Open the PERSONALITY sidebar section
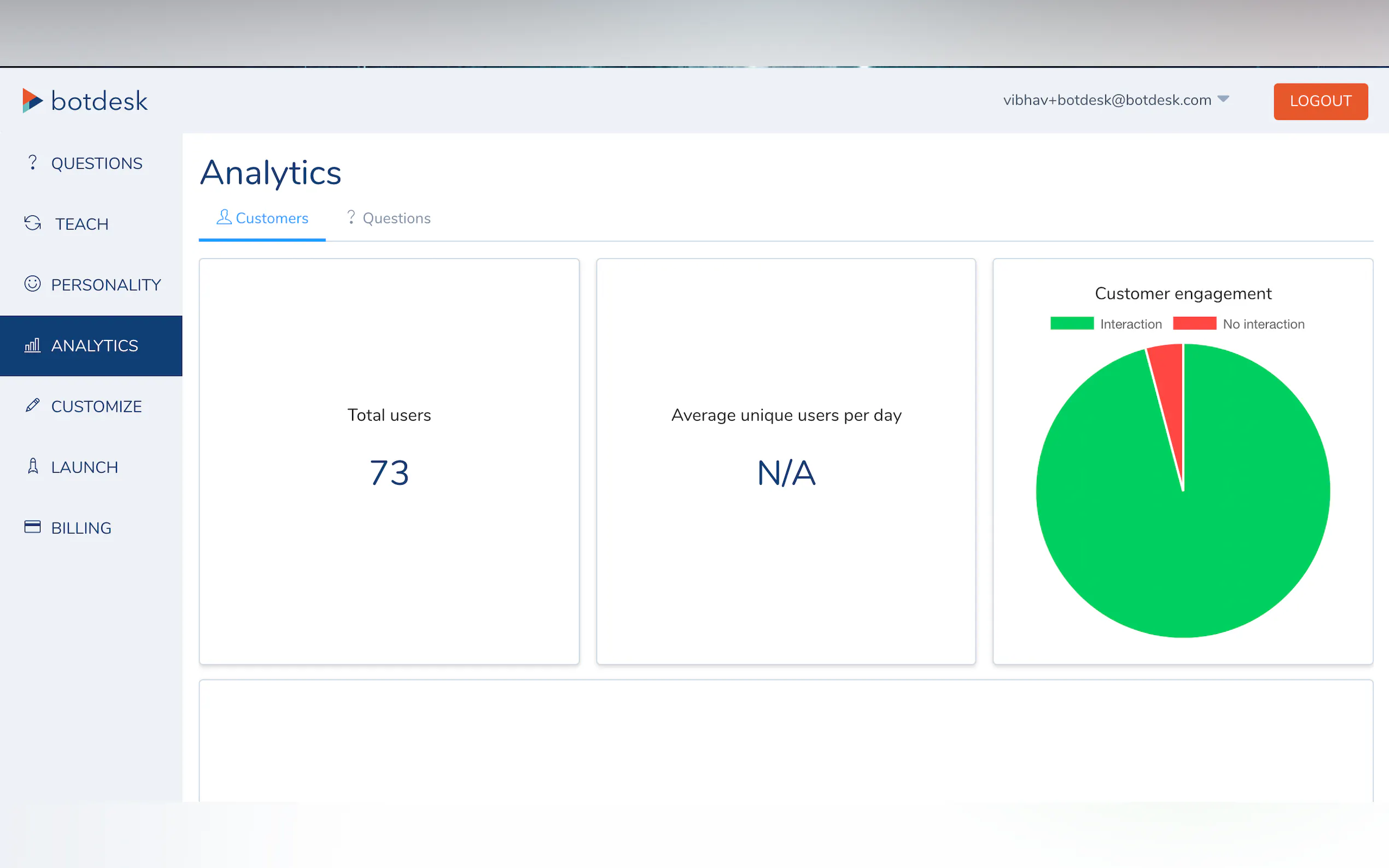 tap(106, 285)
